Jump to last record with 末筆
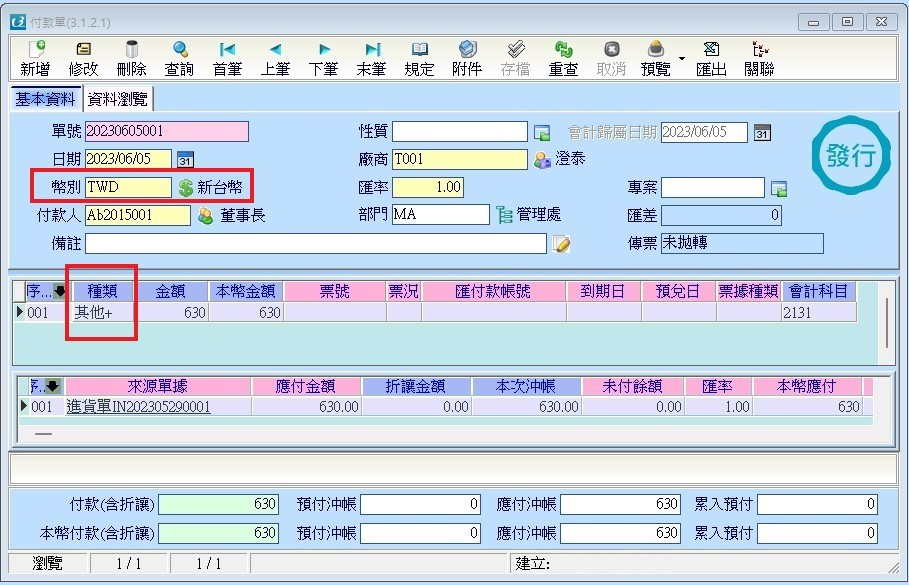 tap(372, 59)
